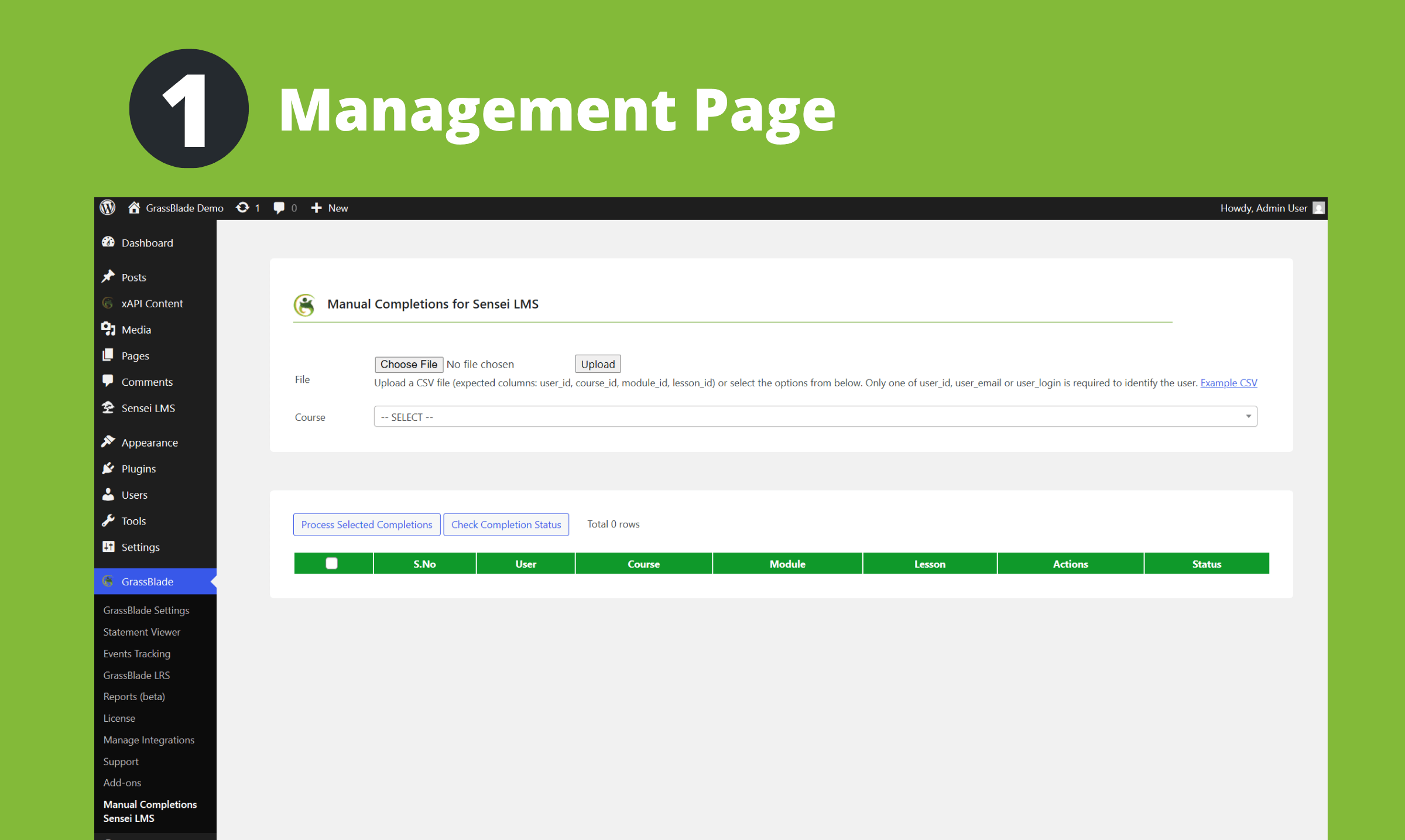Open the New menu in the admin bar

click(329, 208)
